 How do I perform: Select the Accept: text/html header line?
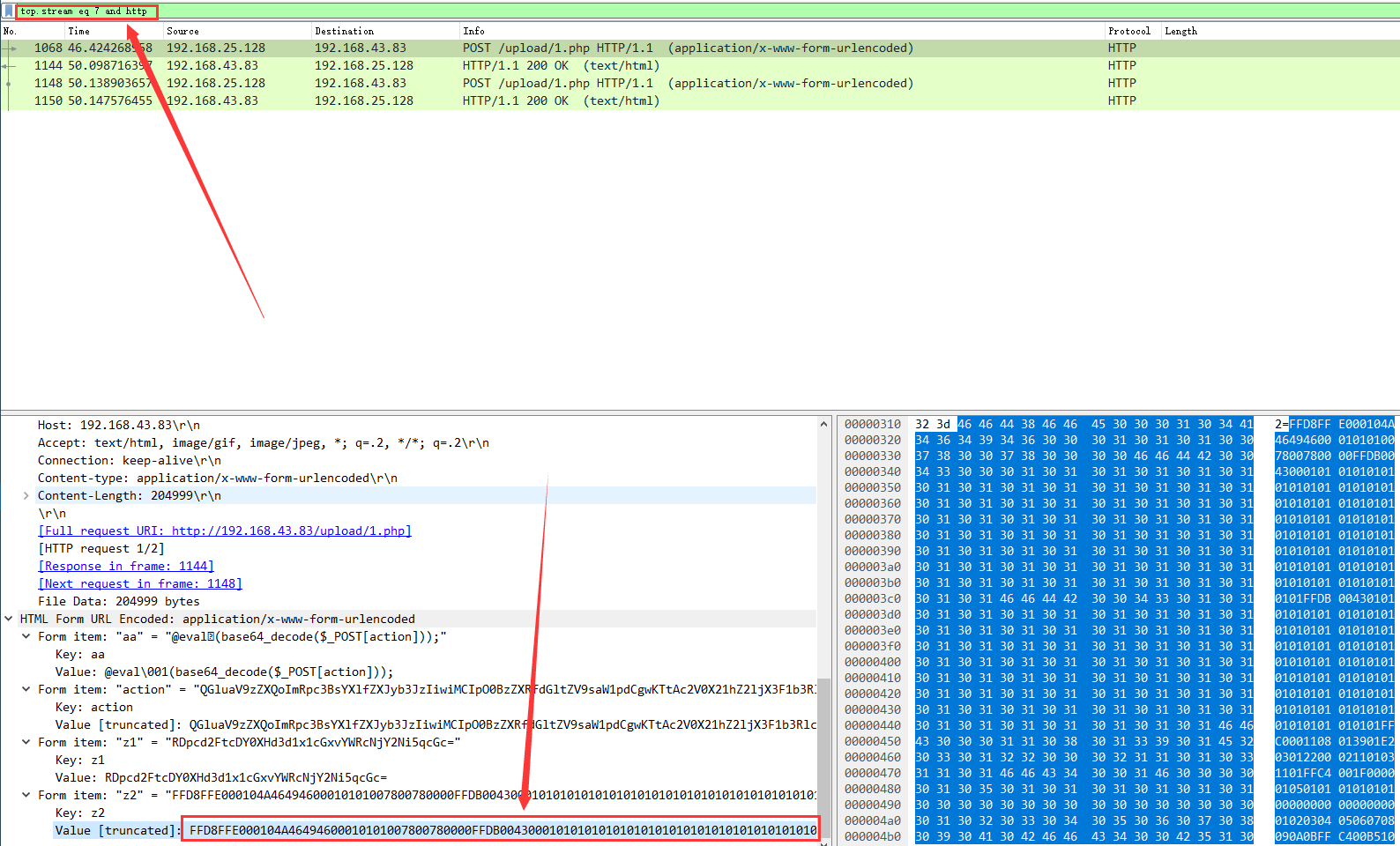(264, 443)
